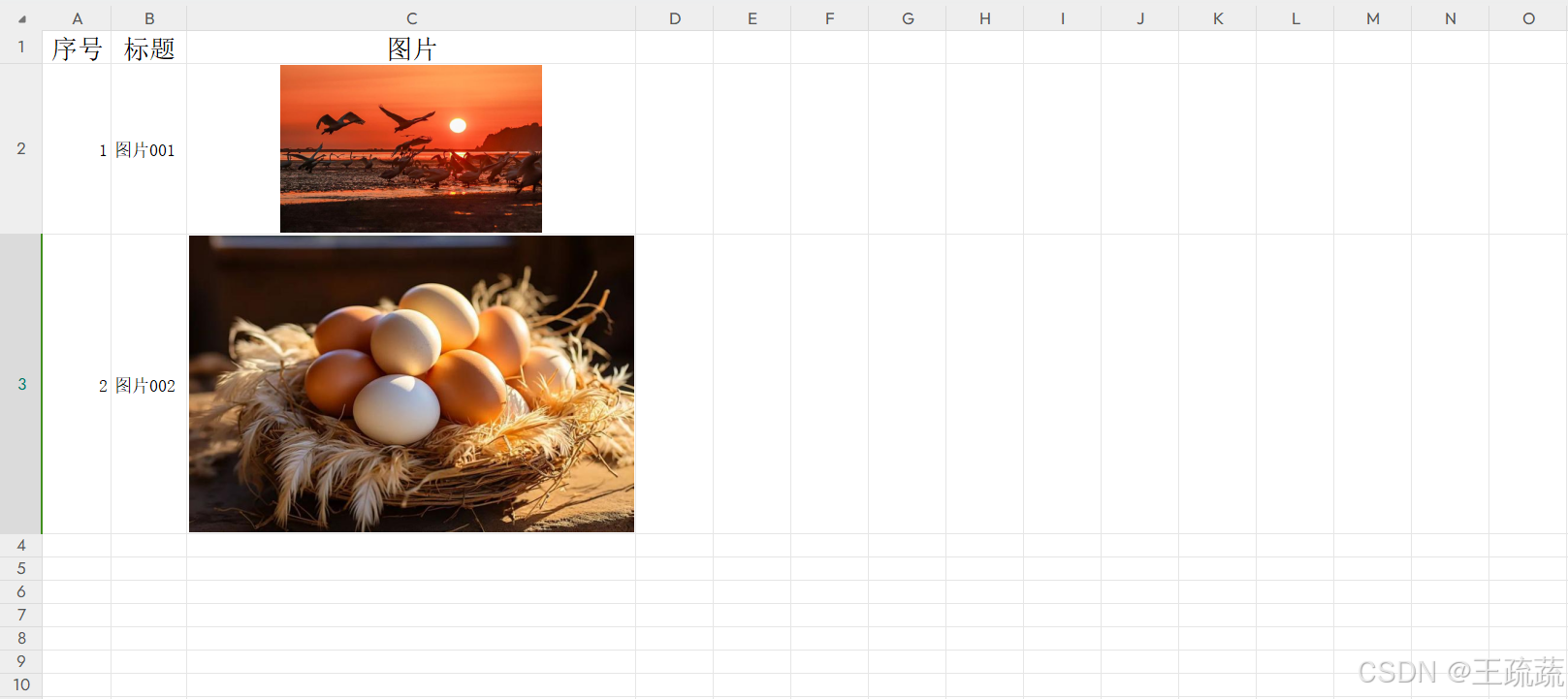Click the cell containing 标题
This screenshot has height=699, width=1568.
[x=148, y=48]
